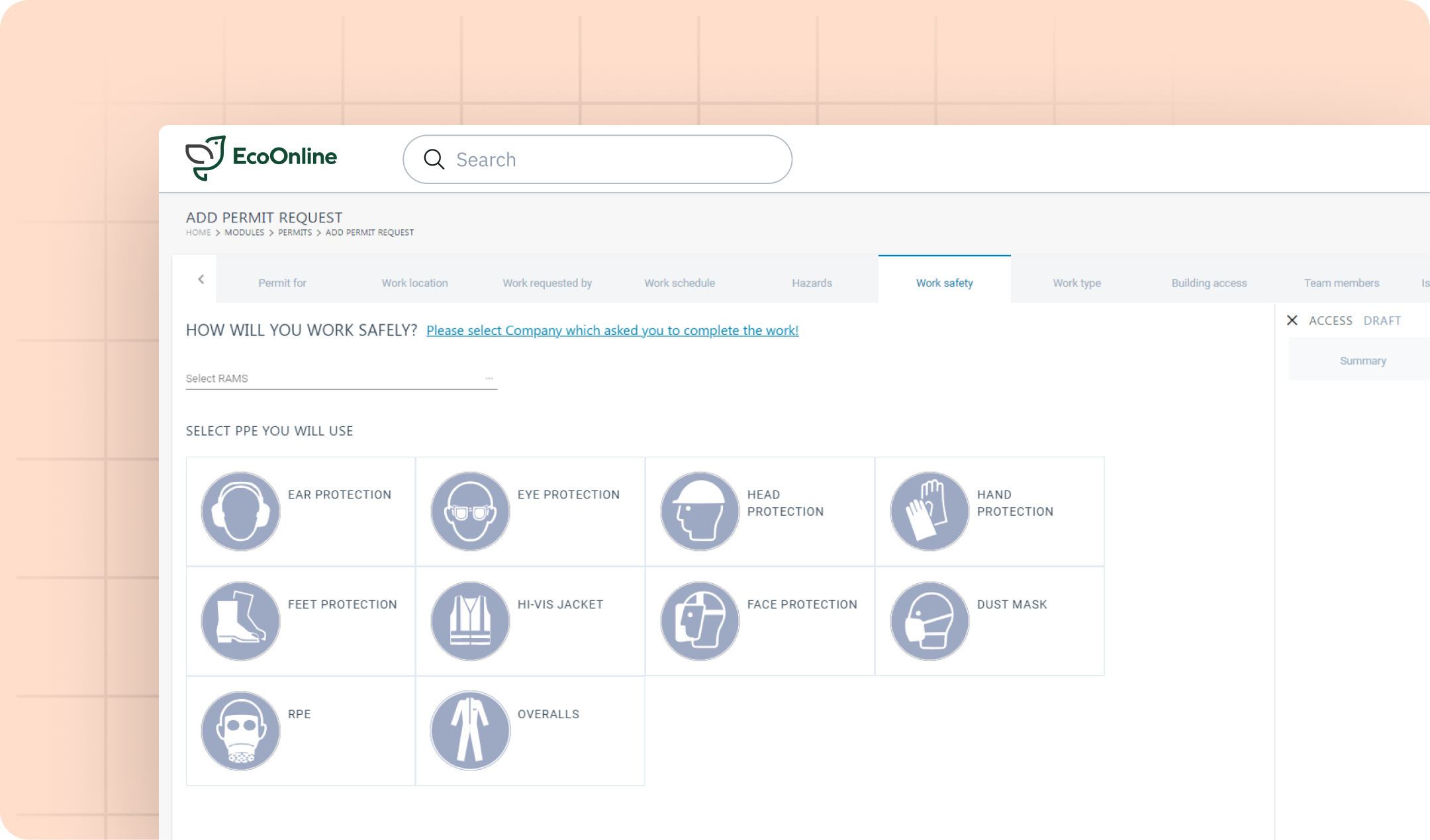Pick the Dust Mask icon

coord(930,621)
